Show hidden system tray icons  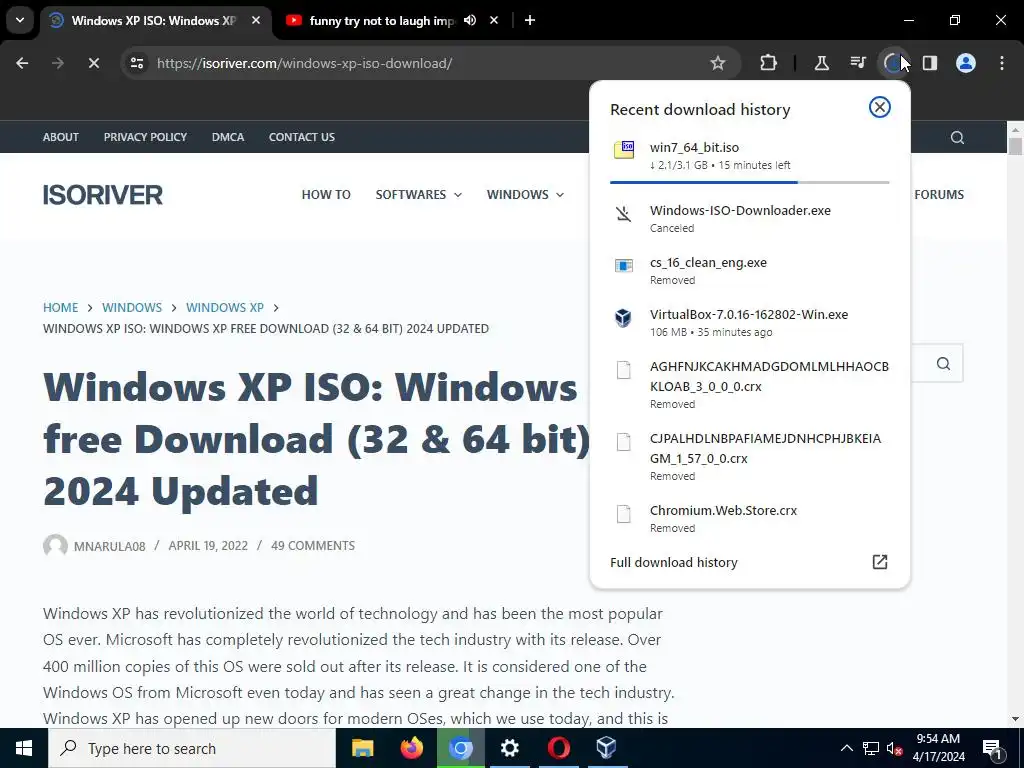[x=846, y=748]
